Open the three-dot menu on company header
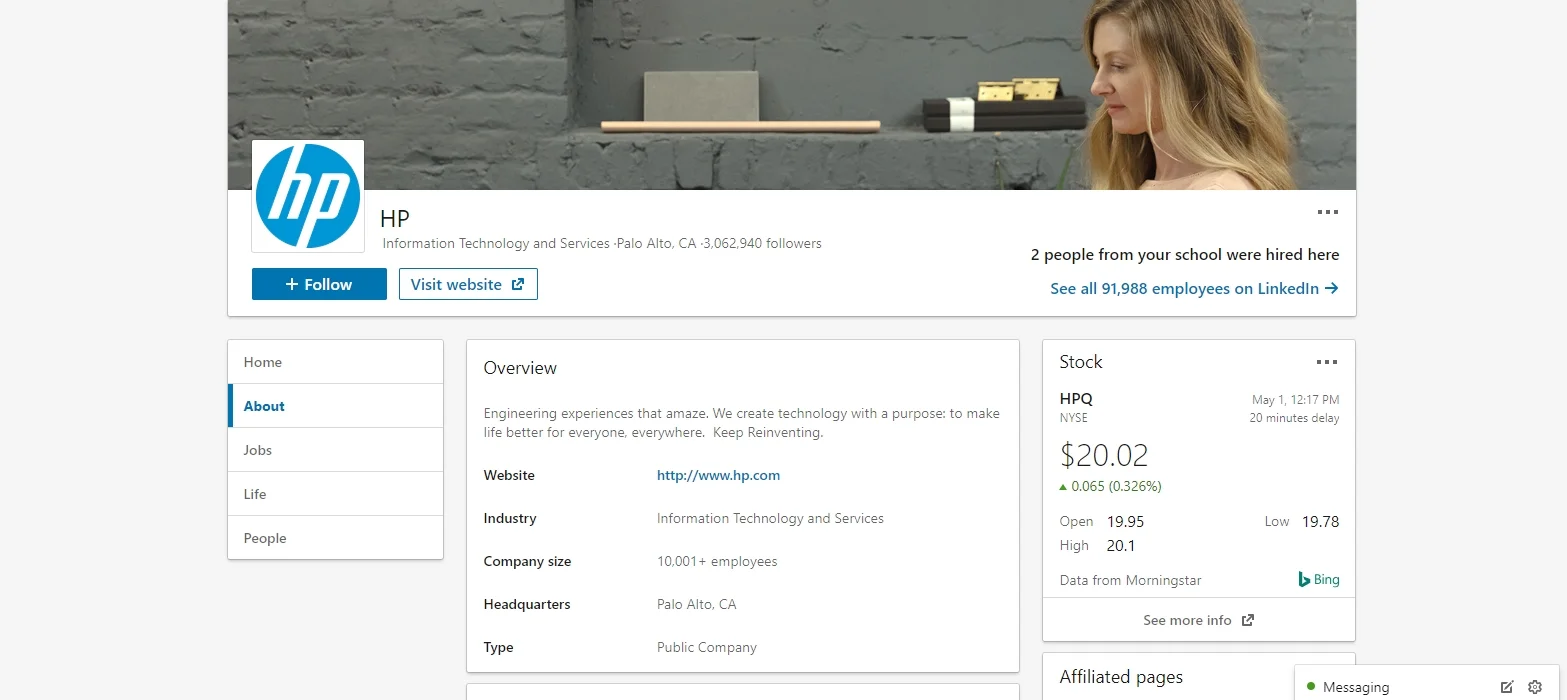This screenshot has width=1567, height=700. click(1327, 212)
